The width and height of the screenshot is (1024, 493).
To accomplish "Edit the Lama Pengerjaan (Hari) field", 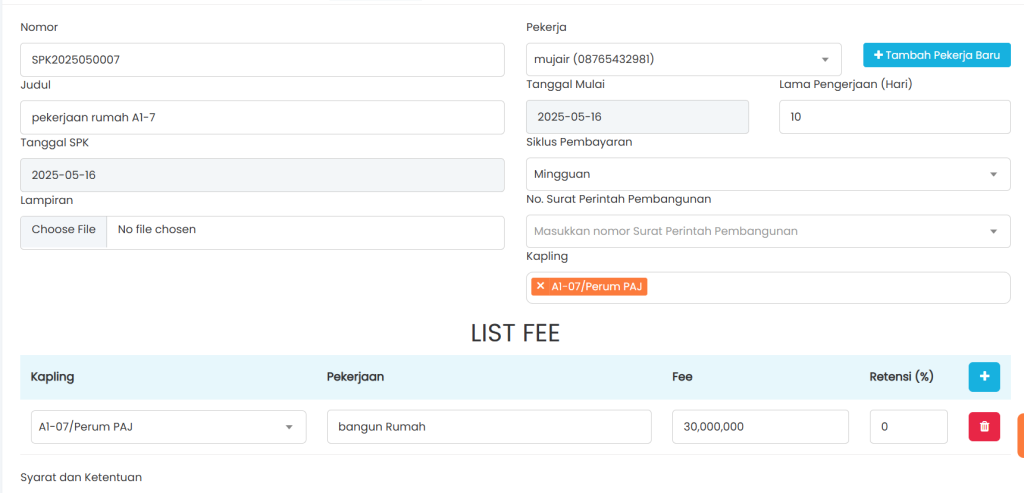I will (x=894, y=117).
